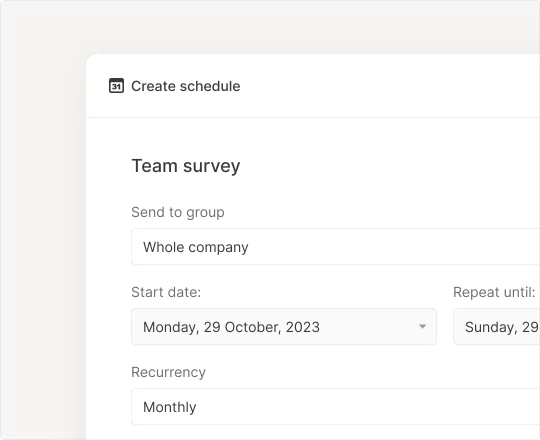Viewport: 540px width, 440px height.
Task: Click the empty dialog header area right of title
Action: click(x=389, y=86)
